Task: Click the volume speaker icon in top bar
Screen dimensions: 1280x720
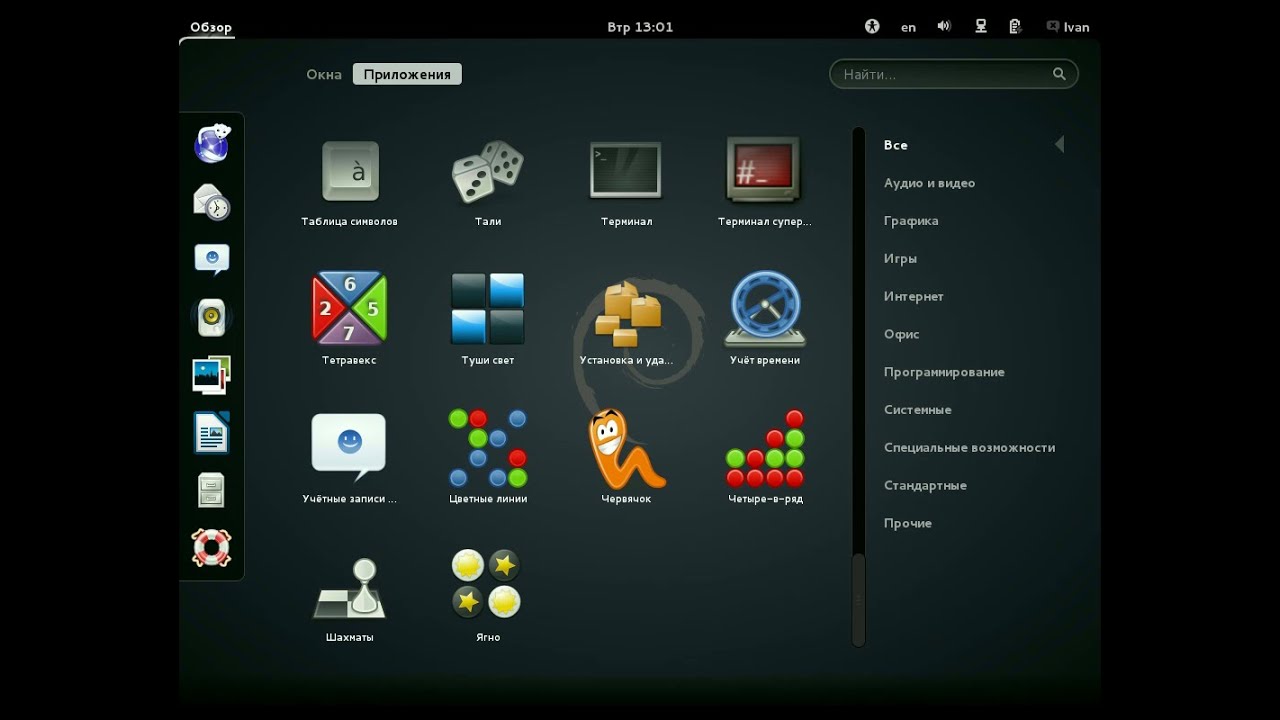Action: (944, 27)
